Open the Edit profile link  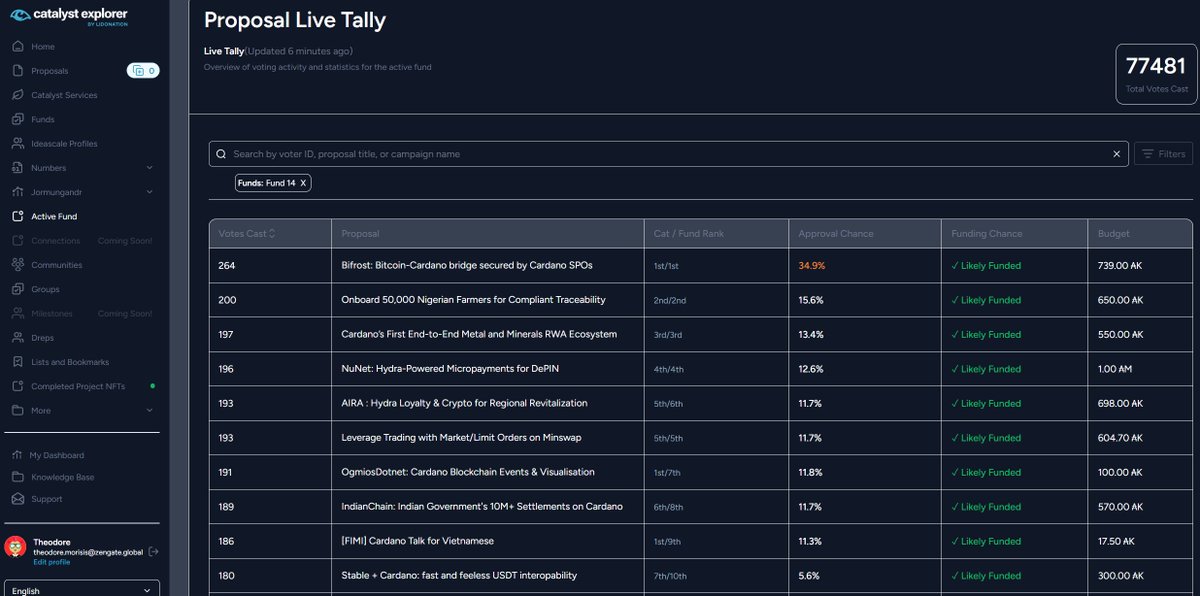pos(51,562)
